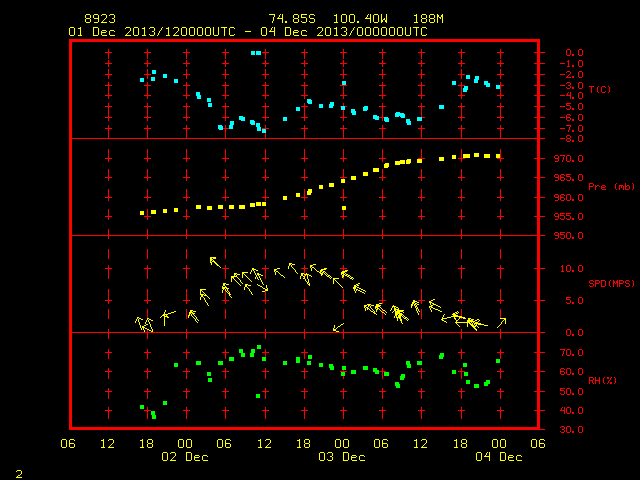This screenshot has width=640, height=480.
Task: Click the 74.85S latitude value
Action: coord(292,19)
